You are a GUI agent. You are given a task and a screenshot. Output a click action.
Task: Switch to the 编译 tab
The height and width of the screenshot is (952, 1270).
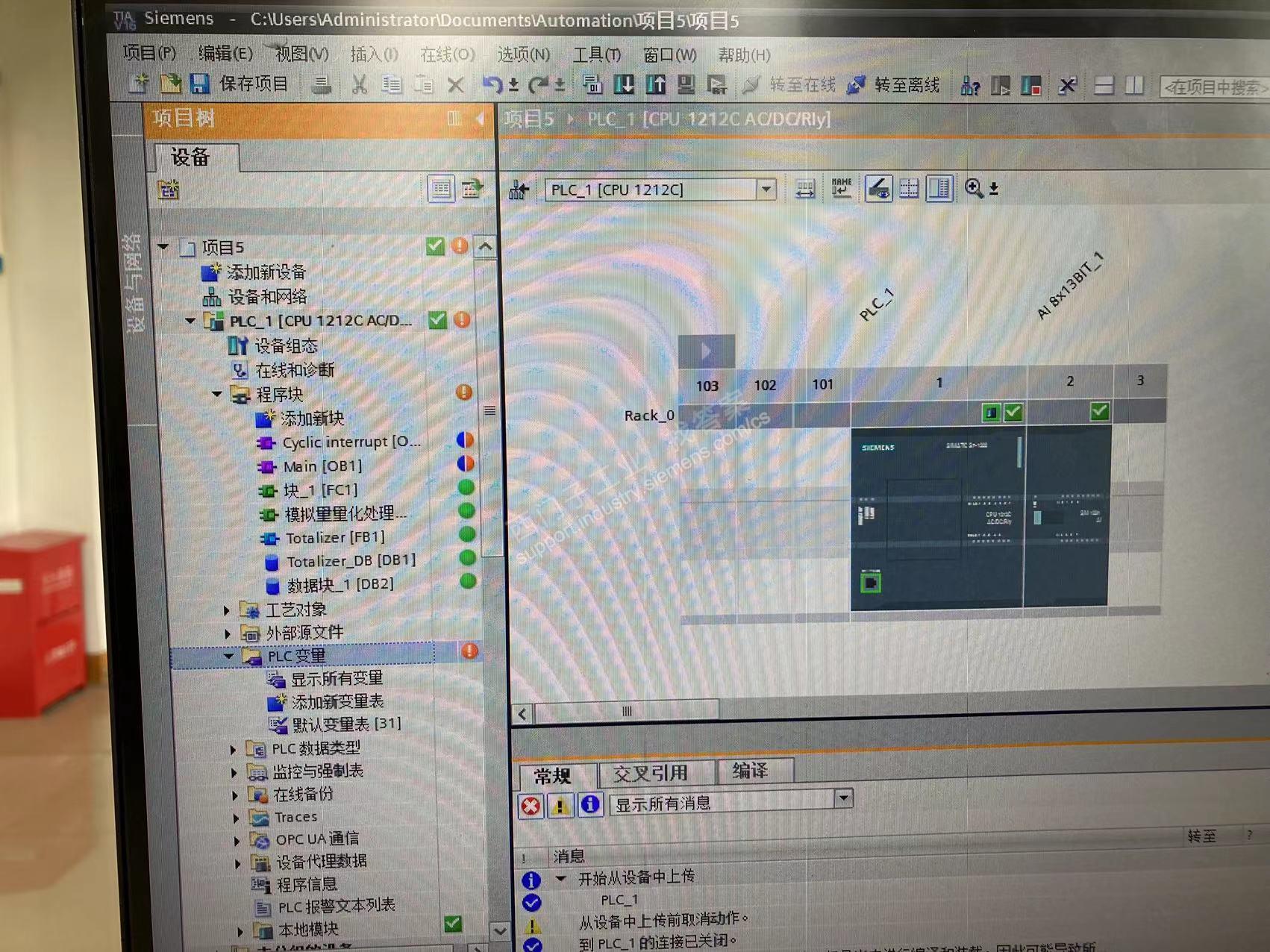click(750, 771)
